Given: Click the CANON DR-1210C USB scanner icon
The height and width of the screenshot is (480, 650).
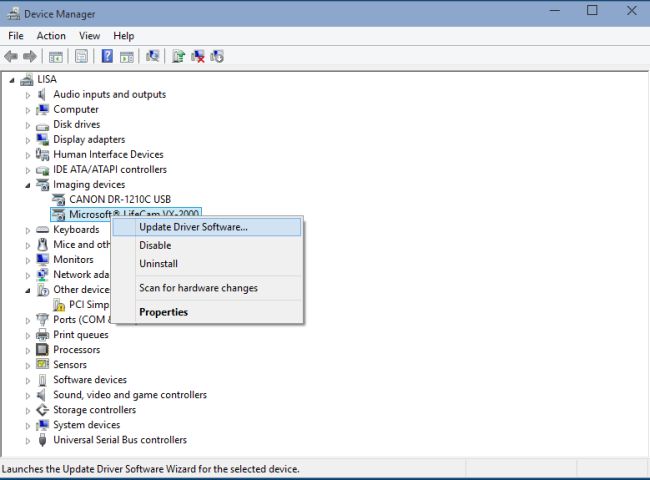Looking at the screenshot, I should click(59, 199).
